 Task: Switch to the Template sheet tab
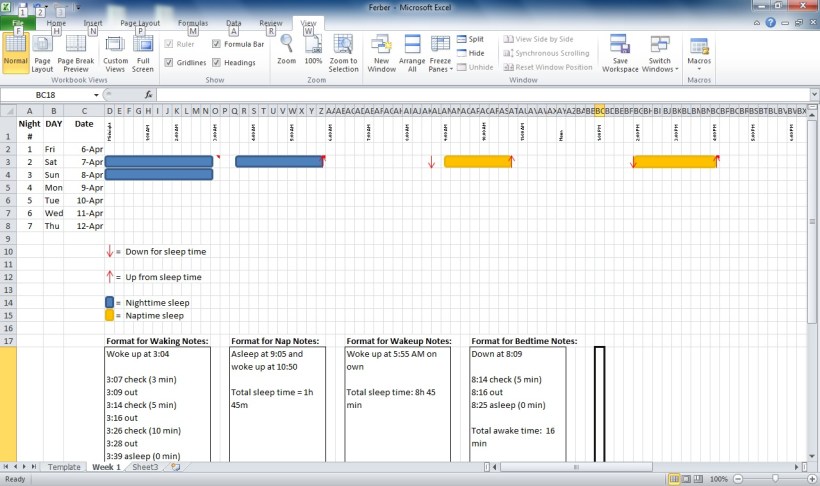(x=64, y=467)
